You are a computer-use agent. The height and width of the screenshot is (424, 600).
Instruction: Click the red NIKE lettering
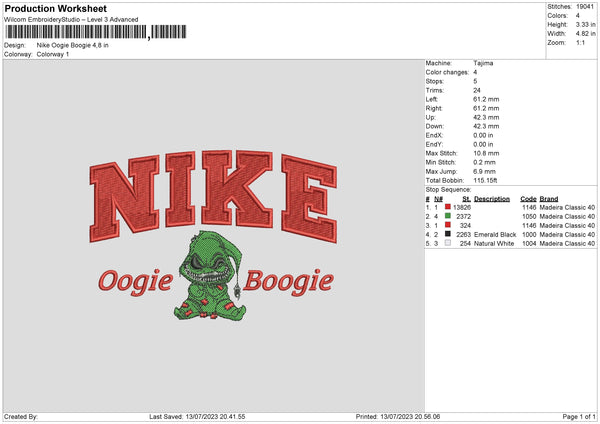[214, 196]
